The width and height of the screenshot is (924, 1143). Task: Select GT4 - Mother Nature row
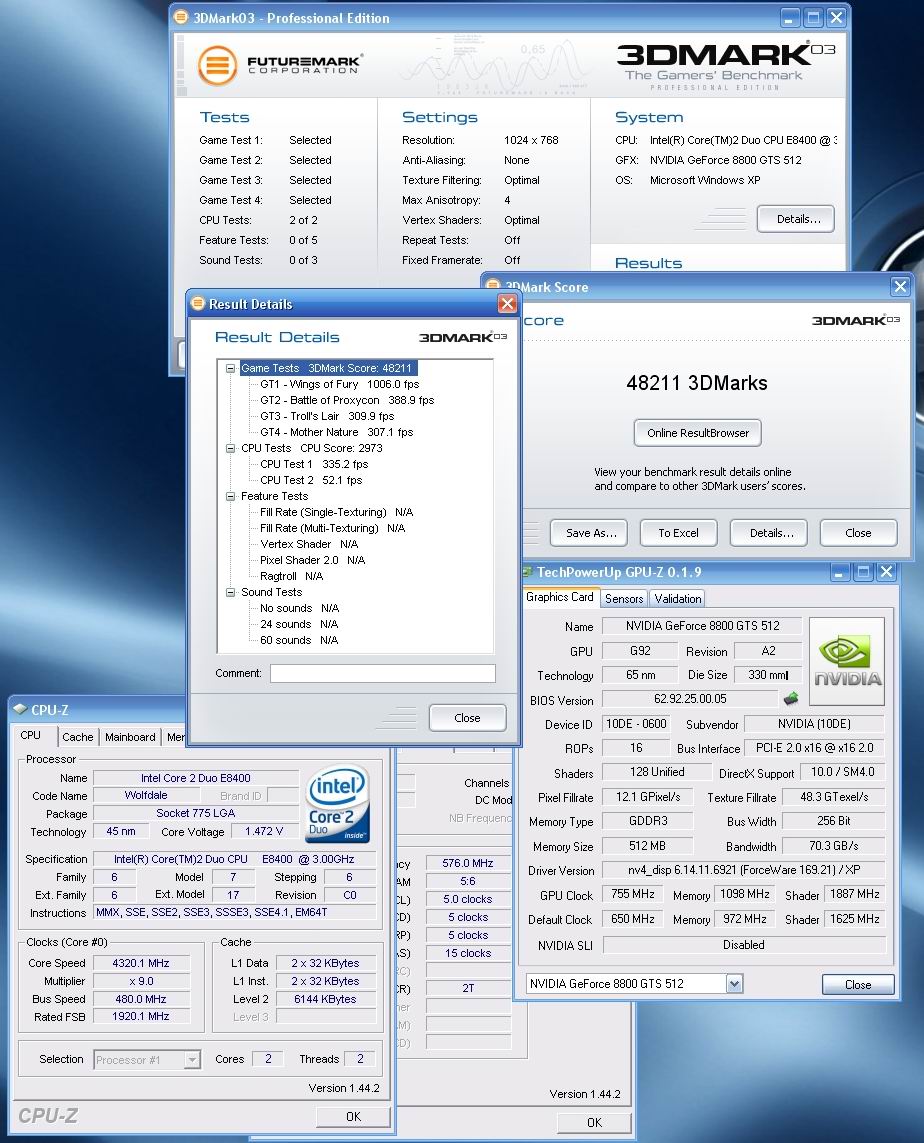pos(337,432)
